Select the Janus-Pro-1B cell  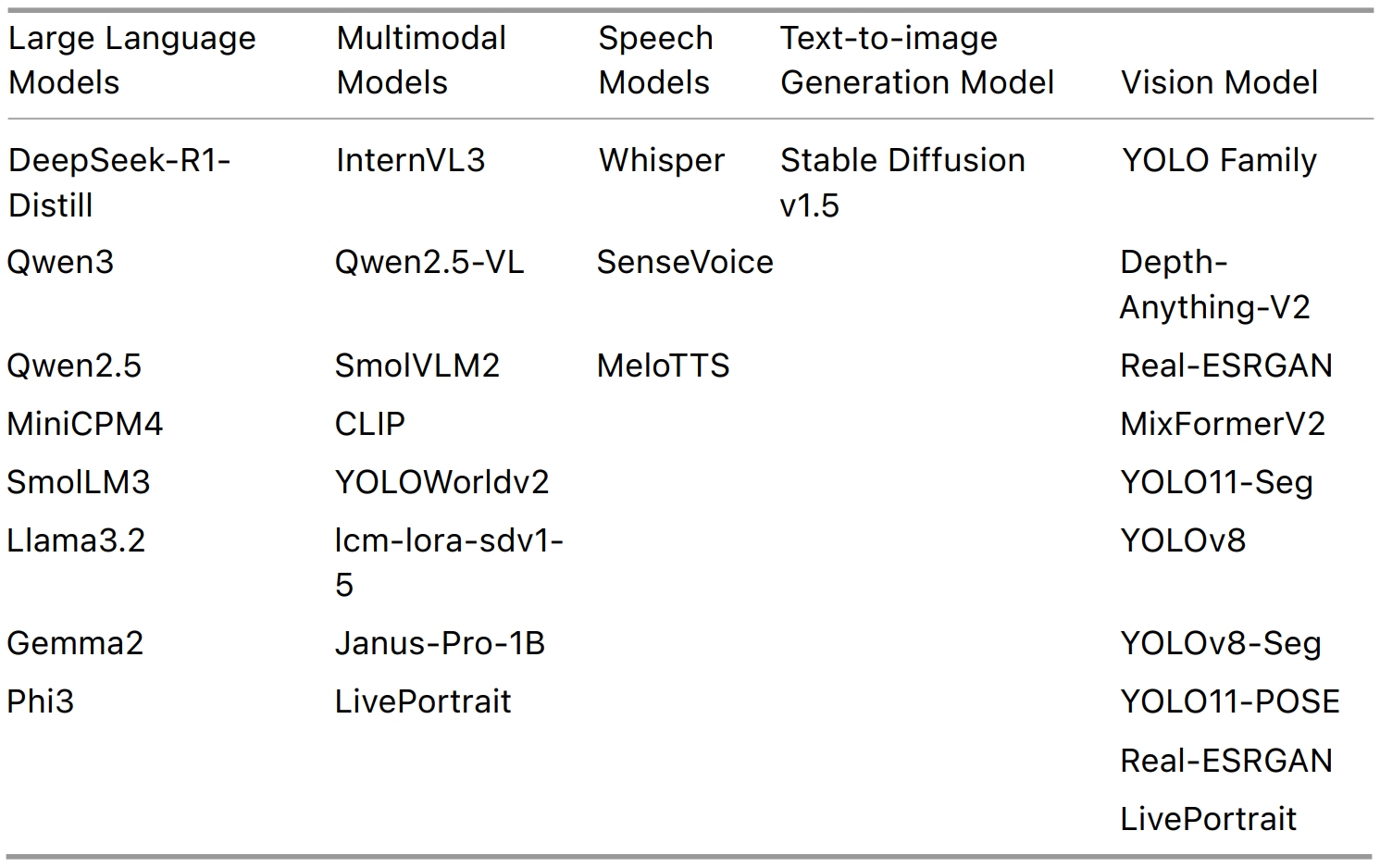440,643
